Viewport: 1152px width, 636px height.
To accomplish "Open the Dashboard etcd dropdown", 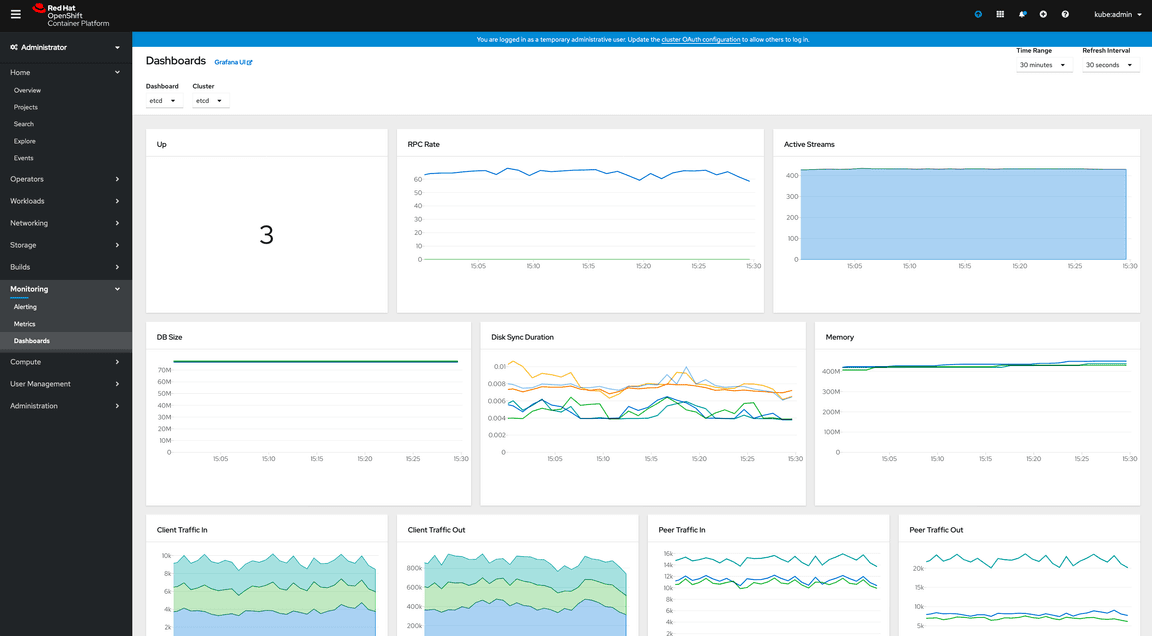I will point(163,101).
